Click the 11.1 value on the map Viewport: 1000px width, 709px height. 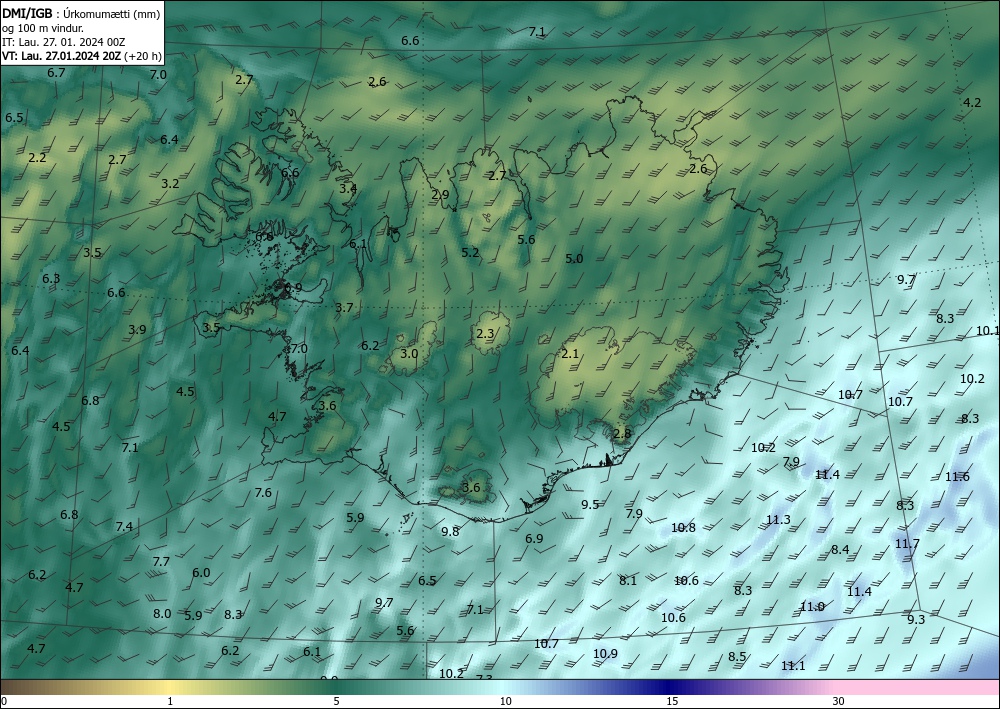(793, 666)
